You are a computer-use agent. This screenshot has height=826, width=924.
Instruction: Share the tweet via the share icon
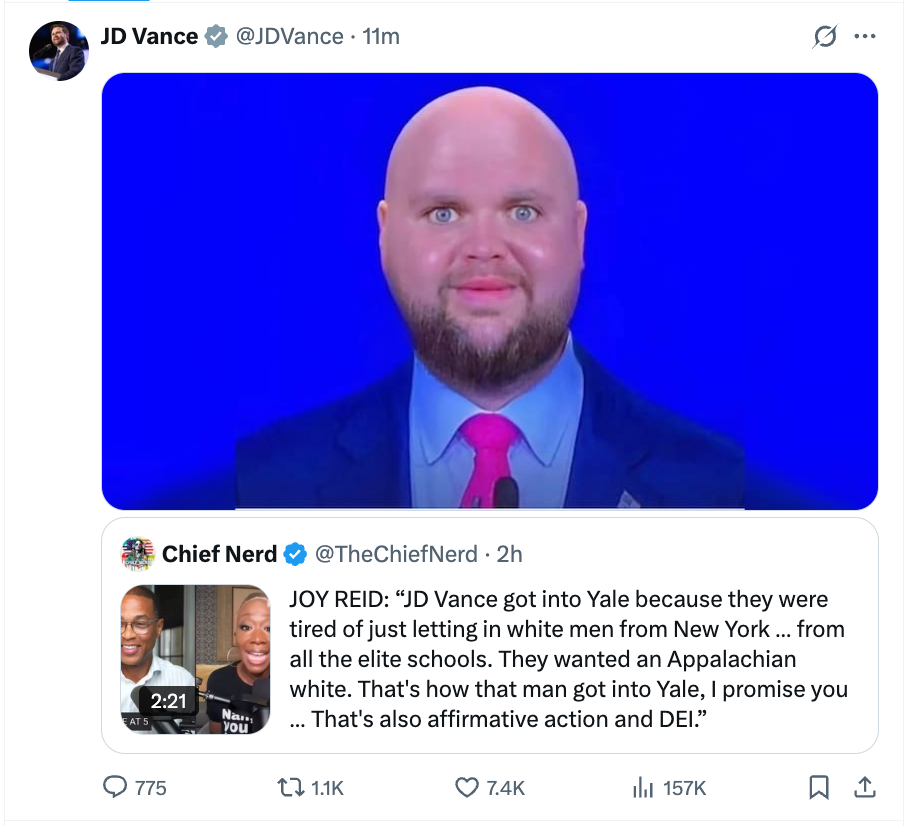point(865,788)
